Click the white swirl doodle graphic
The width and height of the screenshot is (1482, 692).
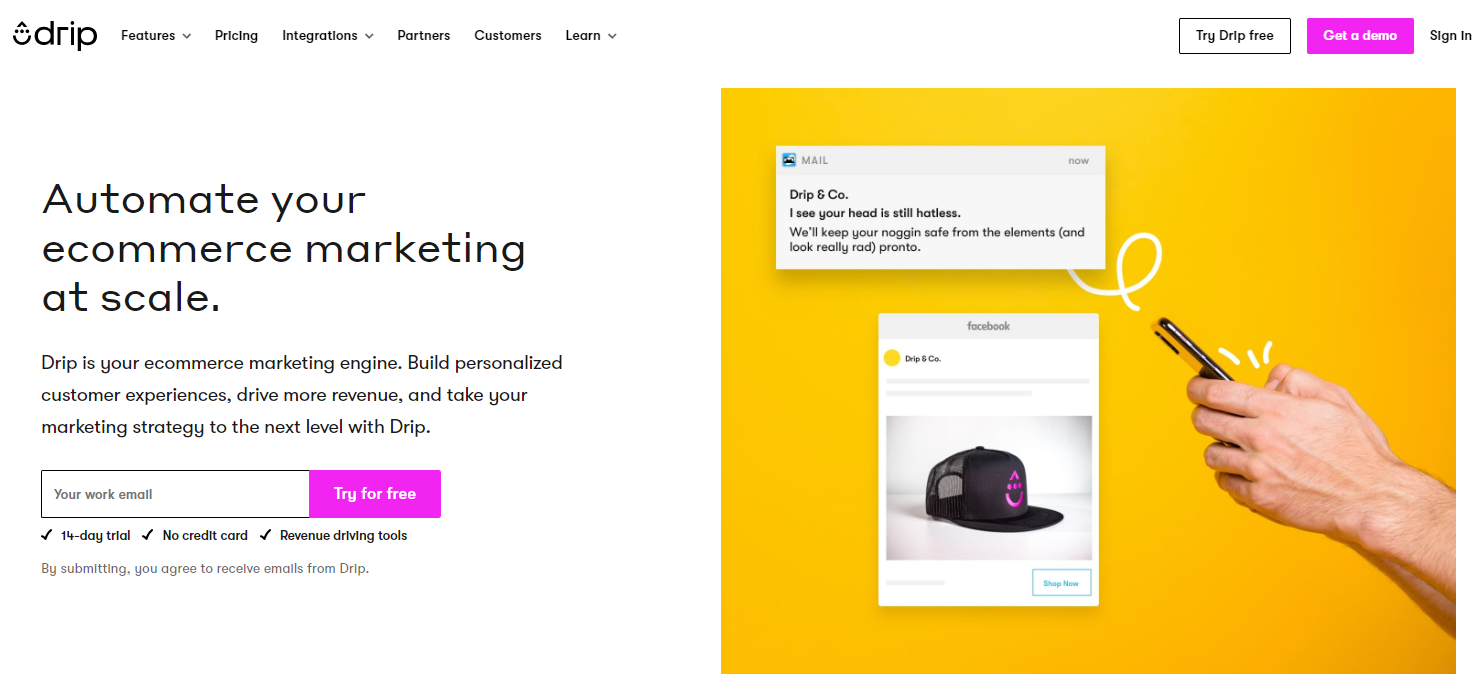click(x=1120, y=271)
